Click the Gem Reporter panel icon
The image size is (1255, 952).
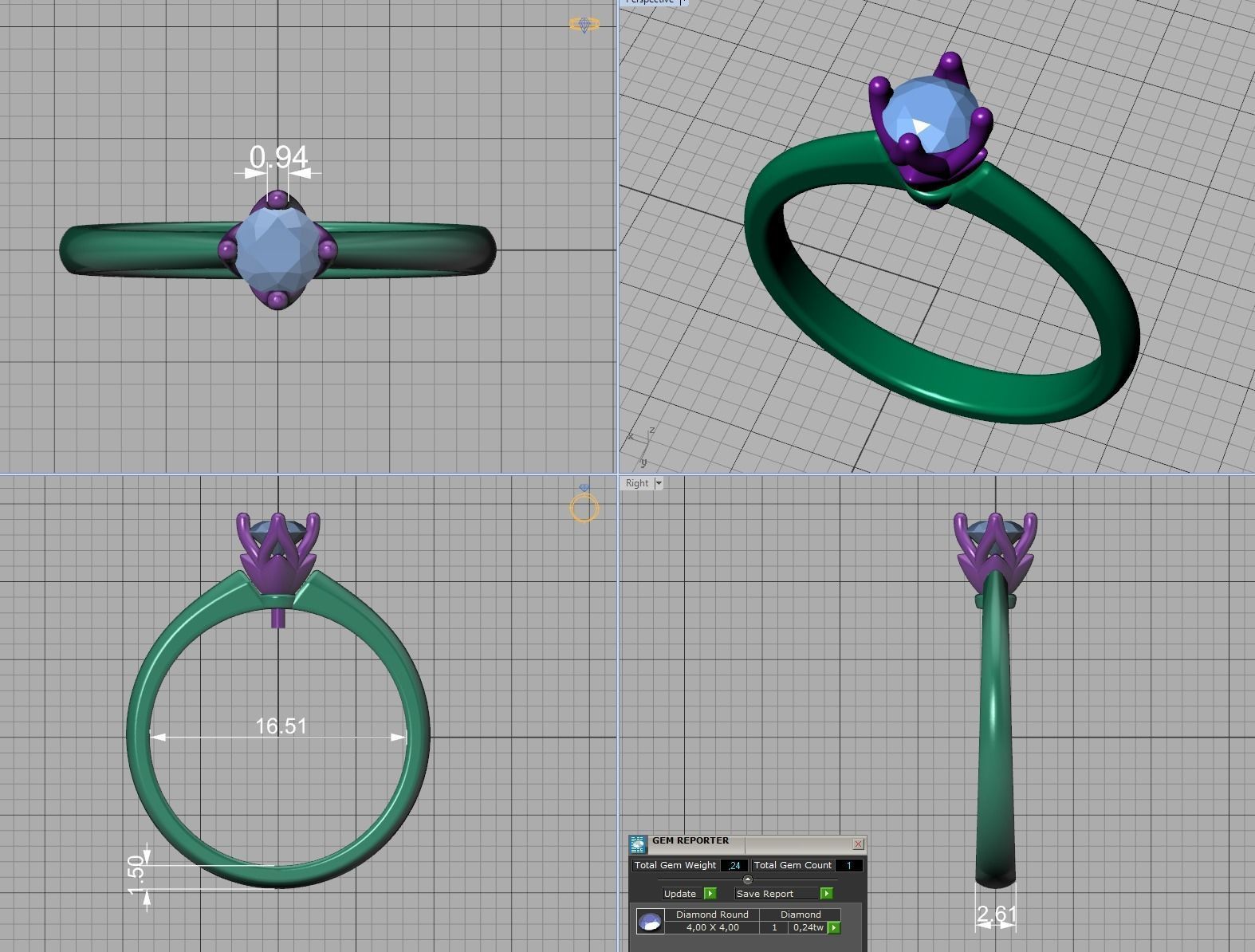(x=638, y=845)
